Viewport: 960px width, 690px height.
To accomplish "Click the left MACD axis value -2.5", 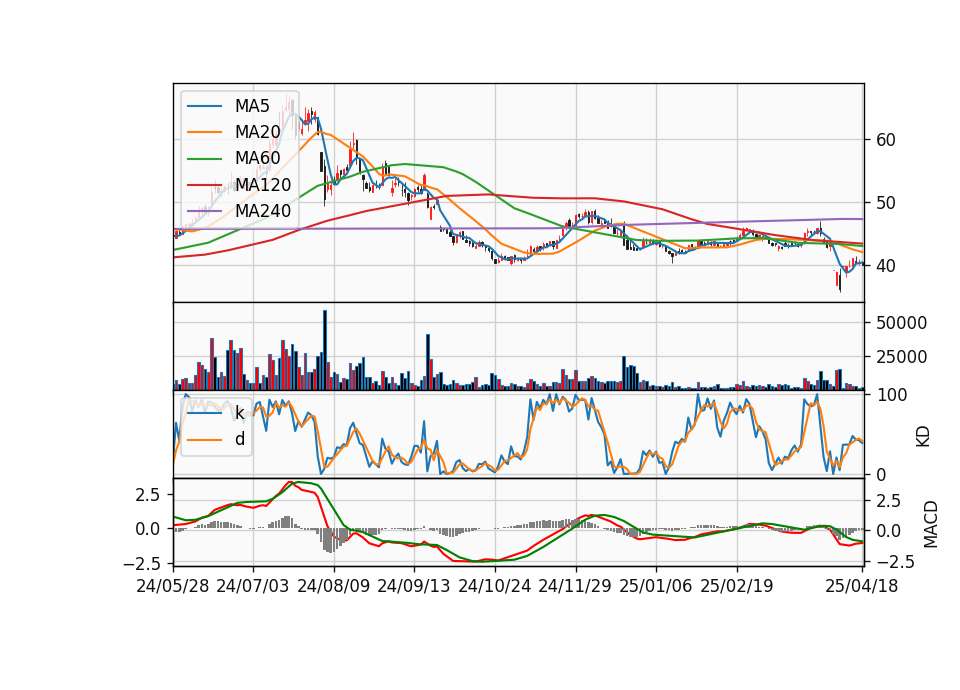I will tap(142, 563).
